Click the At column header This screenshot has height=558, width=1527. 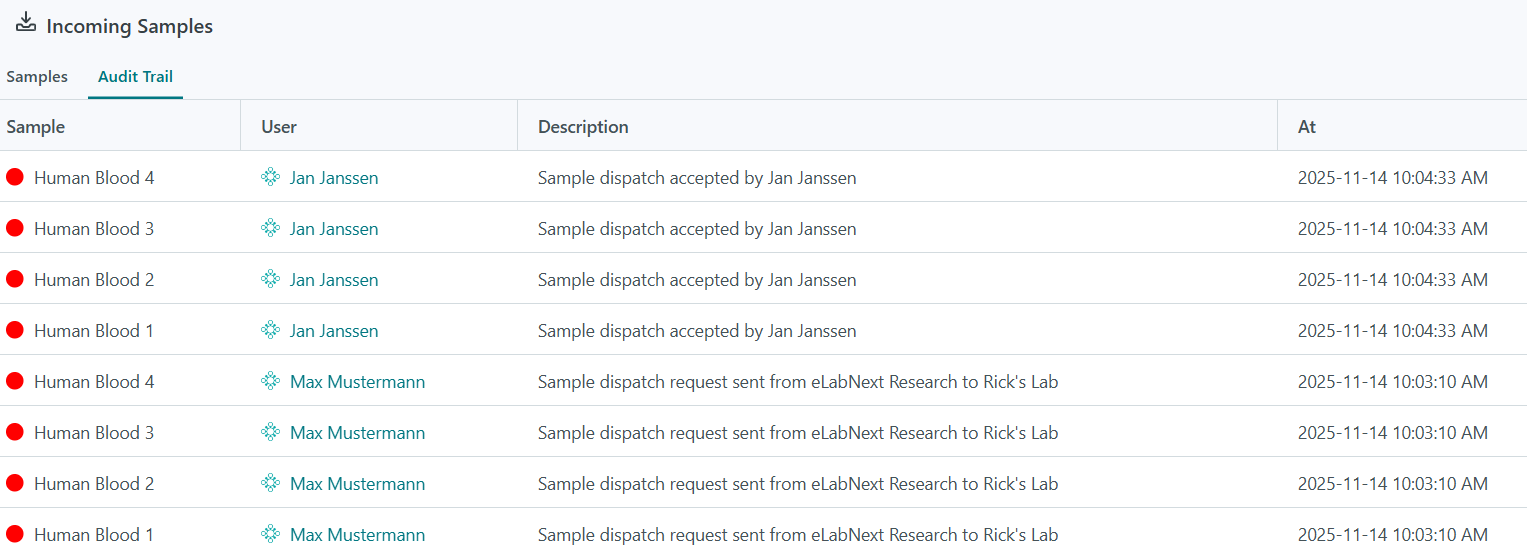(1307, 127)
